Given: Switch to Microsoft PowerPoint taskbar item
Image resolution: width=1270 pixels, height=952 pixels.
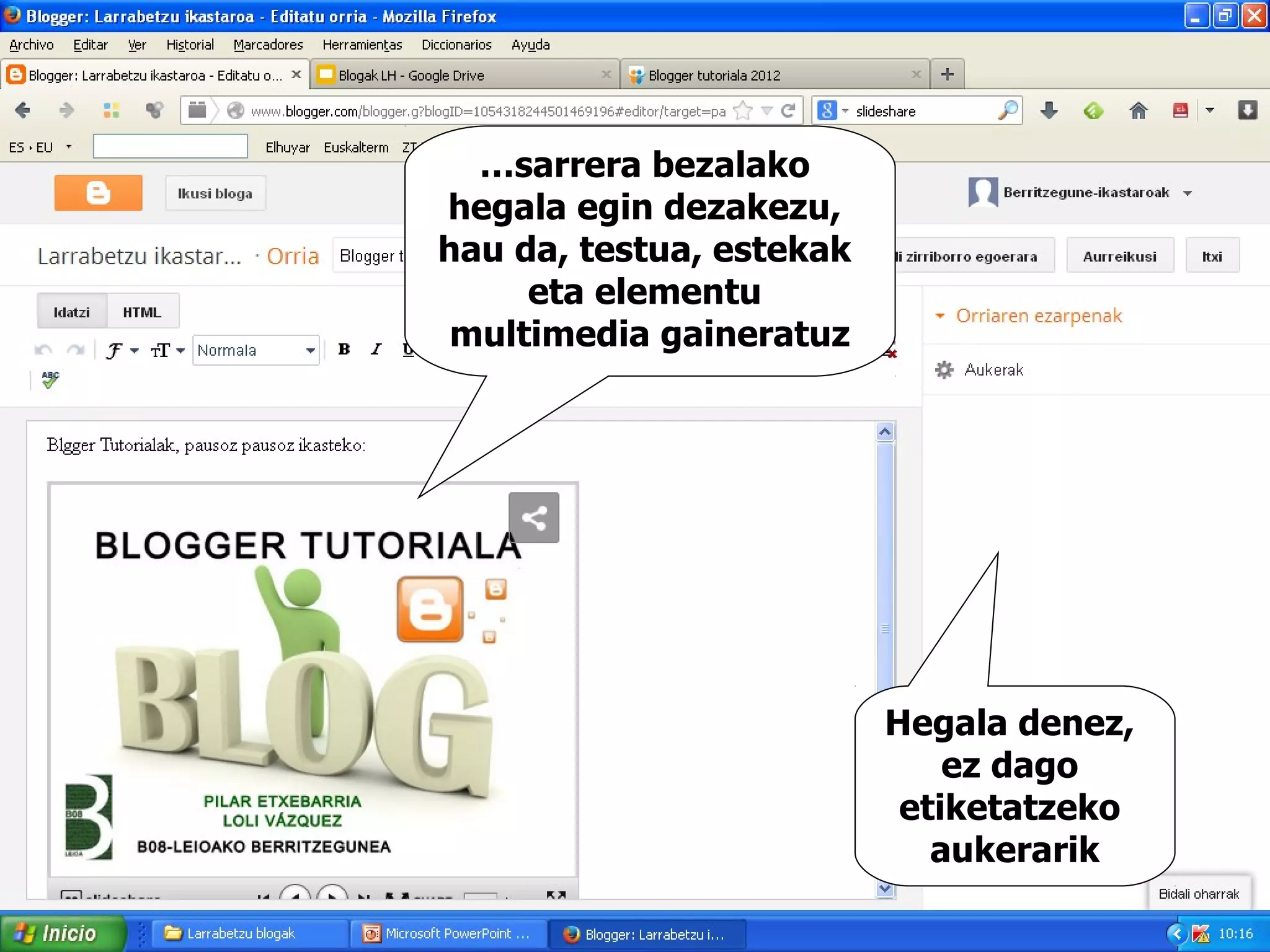Looking at the screenshot, I should [x=448, y=933].
